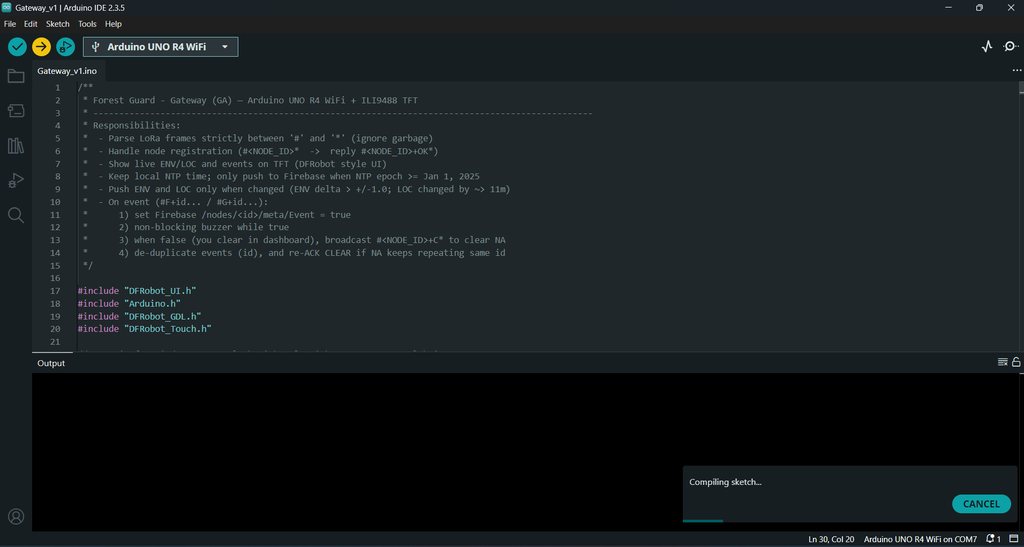Click the "Responsibilities:" comment line
Screen dimensions: 1024x547
132,125
